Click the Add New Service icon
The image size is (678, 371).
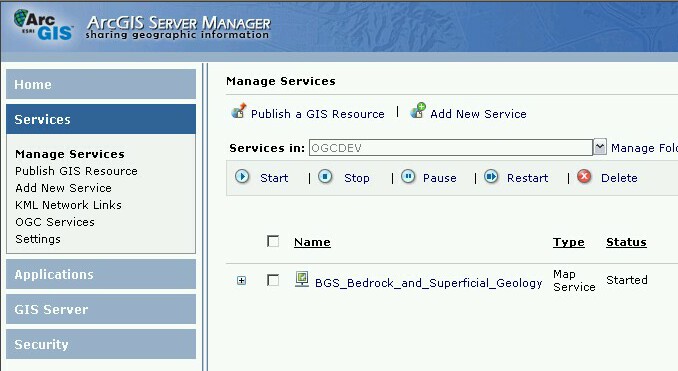tap(418, 110)
